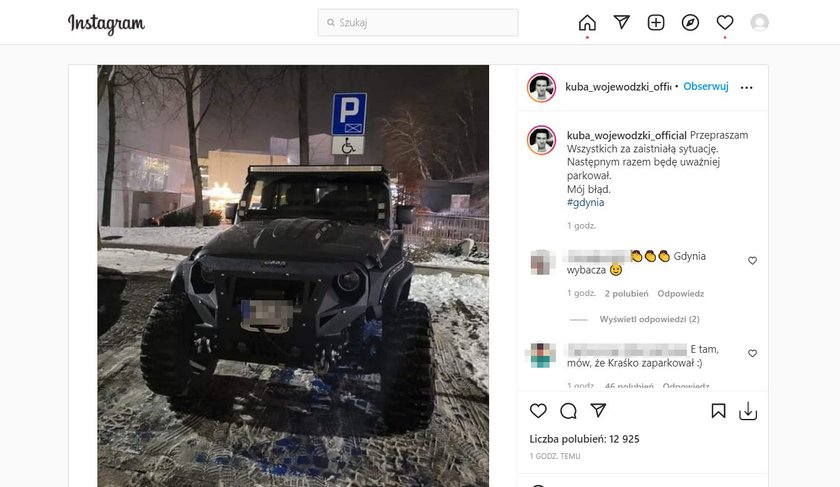Open direct messages paper plane icon
This screenshot has height=487, width=840.
click(x=621, y=22)
